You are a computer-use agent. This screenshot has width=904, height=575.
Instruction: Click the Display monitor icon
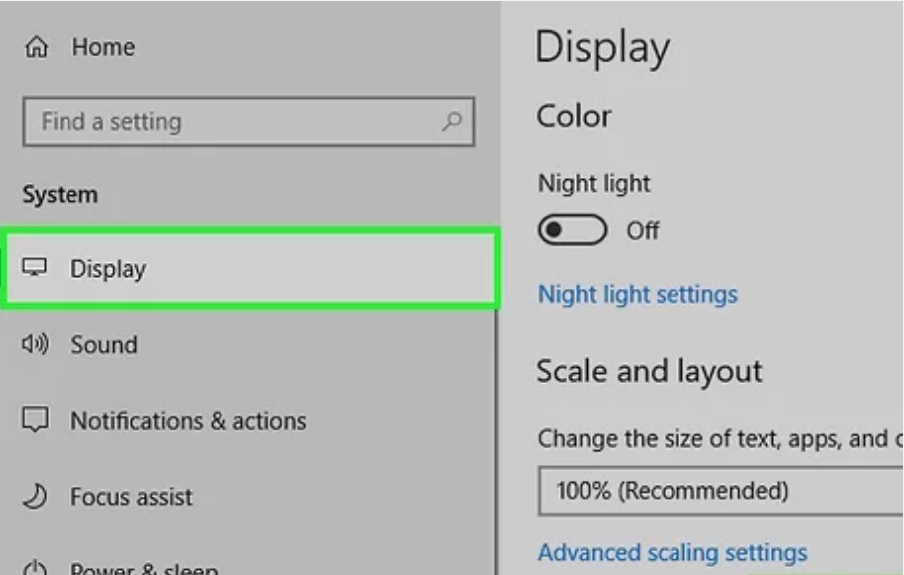[35, 267]
